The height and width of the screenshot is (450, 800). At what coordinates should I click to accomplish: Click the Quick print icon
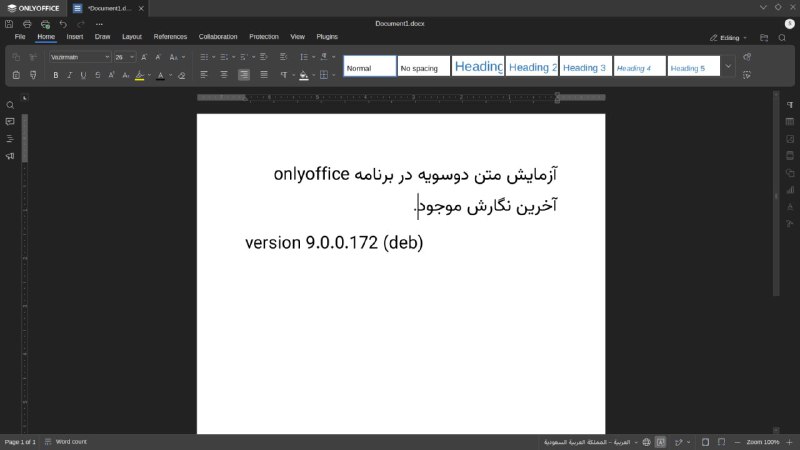45,24
